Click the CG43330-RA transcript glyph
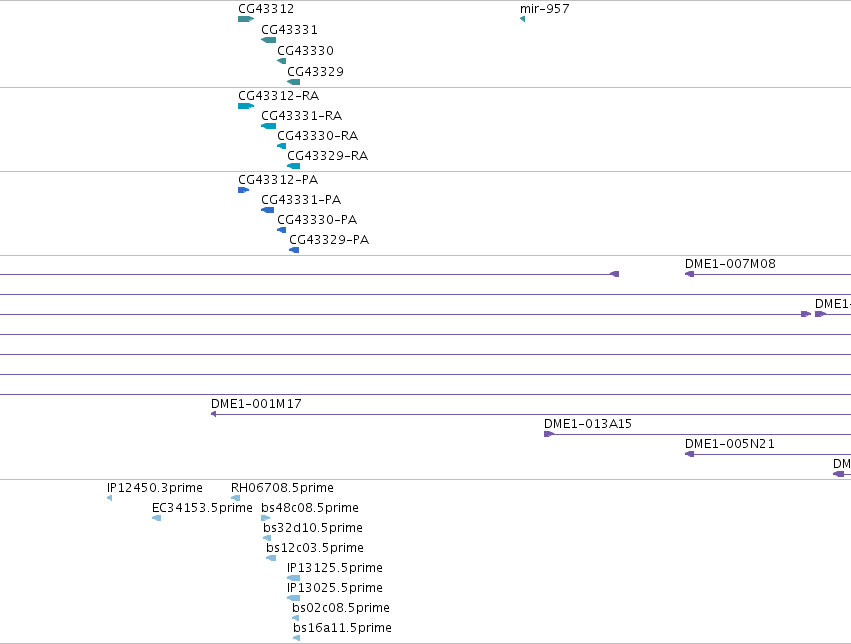851x644 pixels. pos(282,146)
